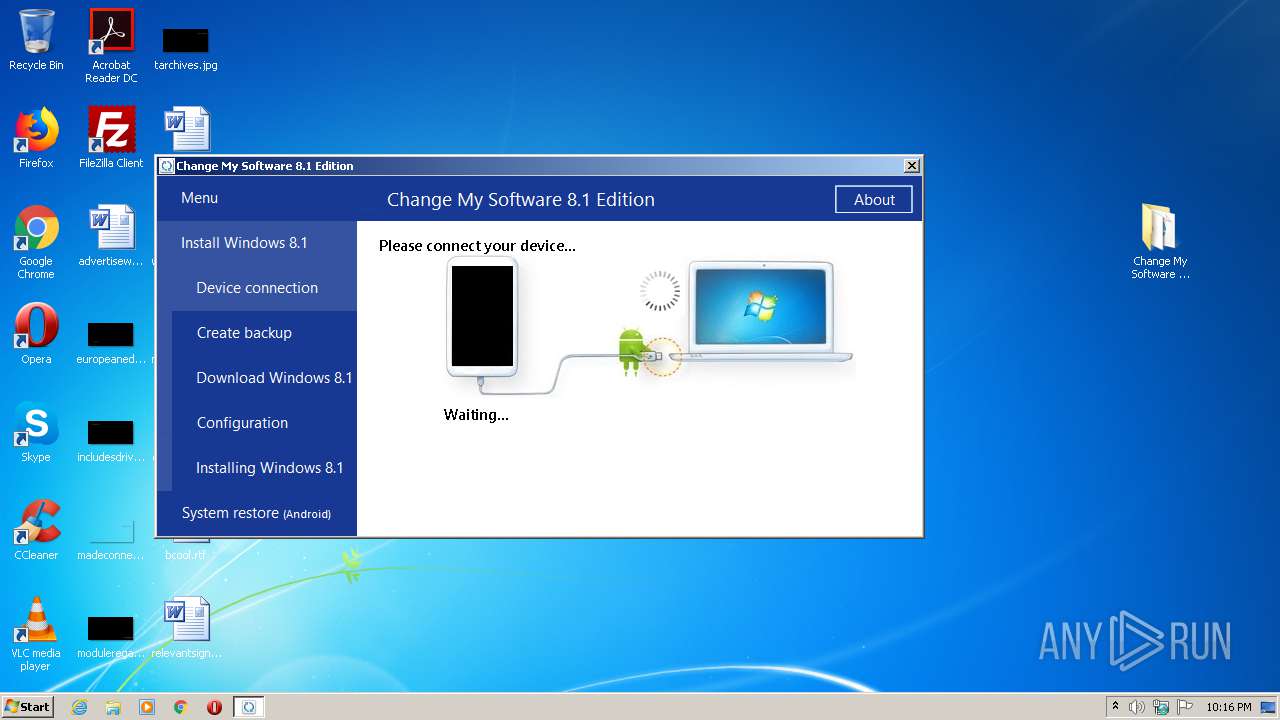This screenshot has height=720, width=1280.
Task: Click the About button
Action: pos(874,200)
